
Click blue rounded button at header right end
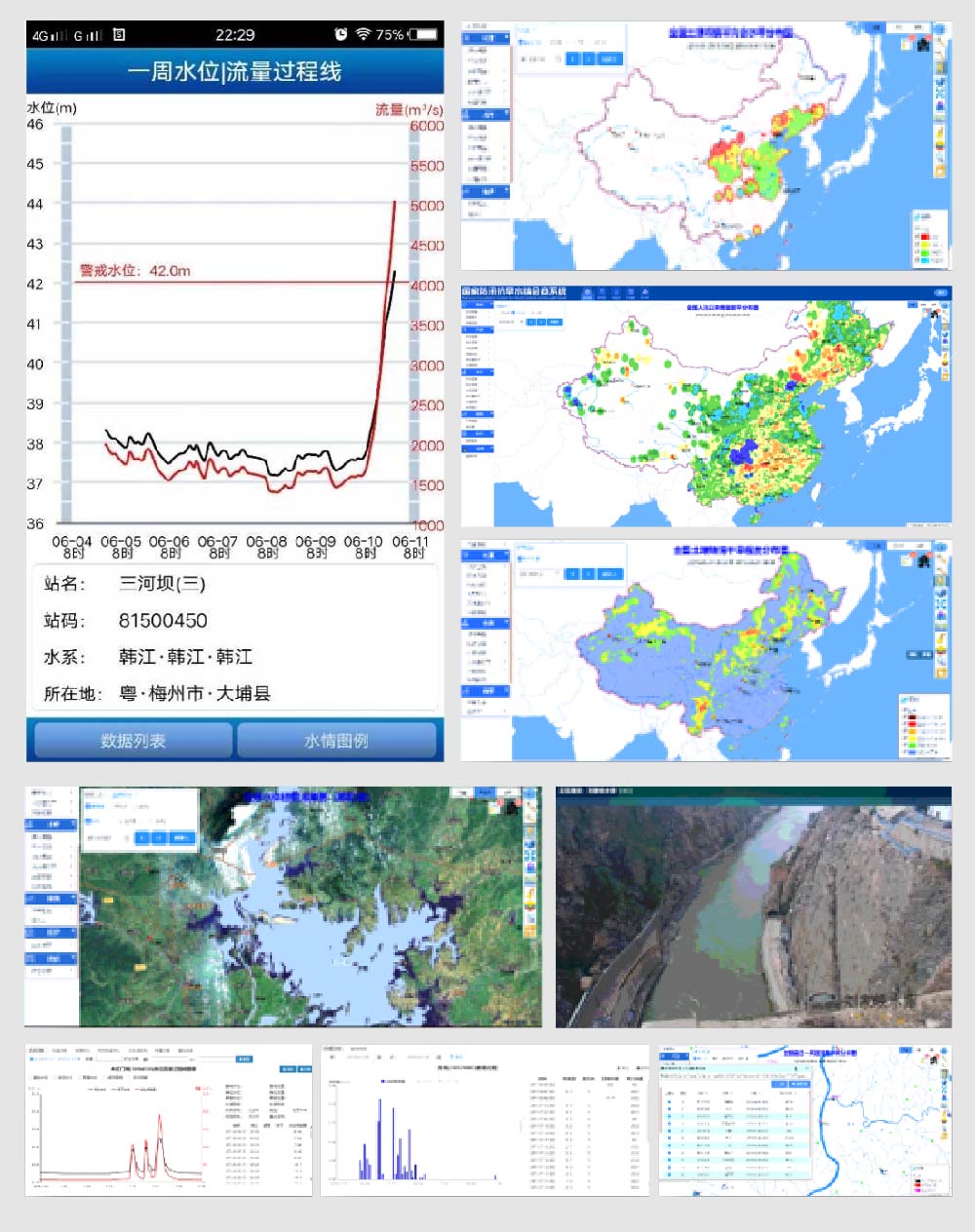(941, 291)
